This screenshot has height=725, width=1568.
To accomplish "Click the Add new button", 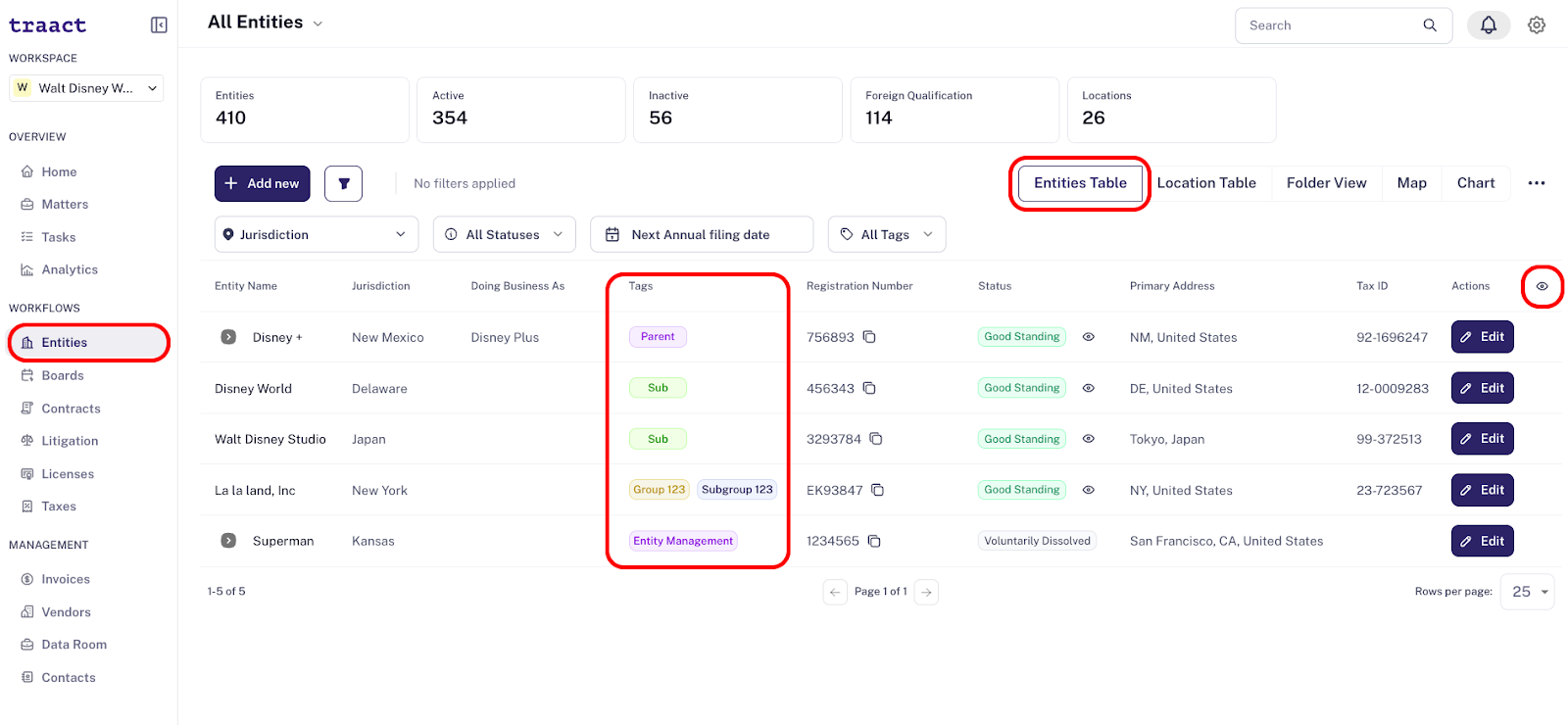I will (x=263, y=183).
